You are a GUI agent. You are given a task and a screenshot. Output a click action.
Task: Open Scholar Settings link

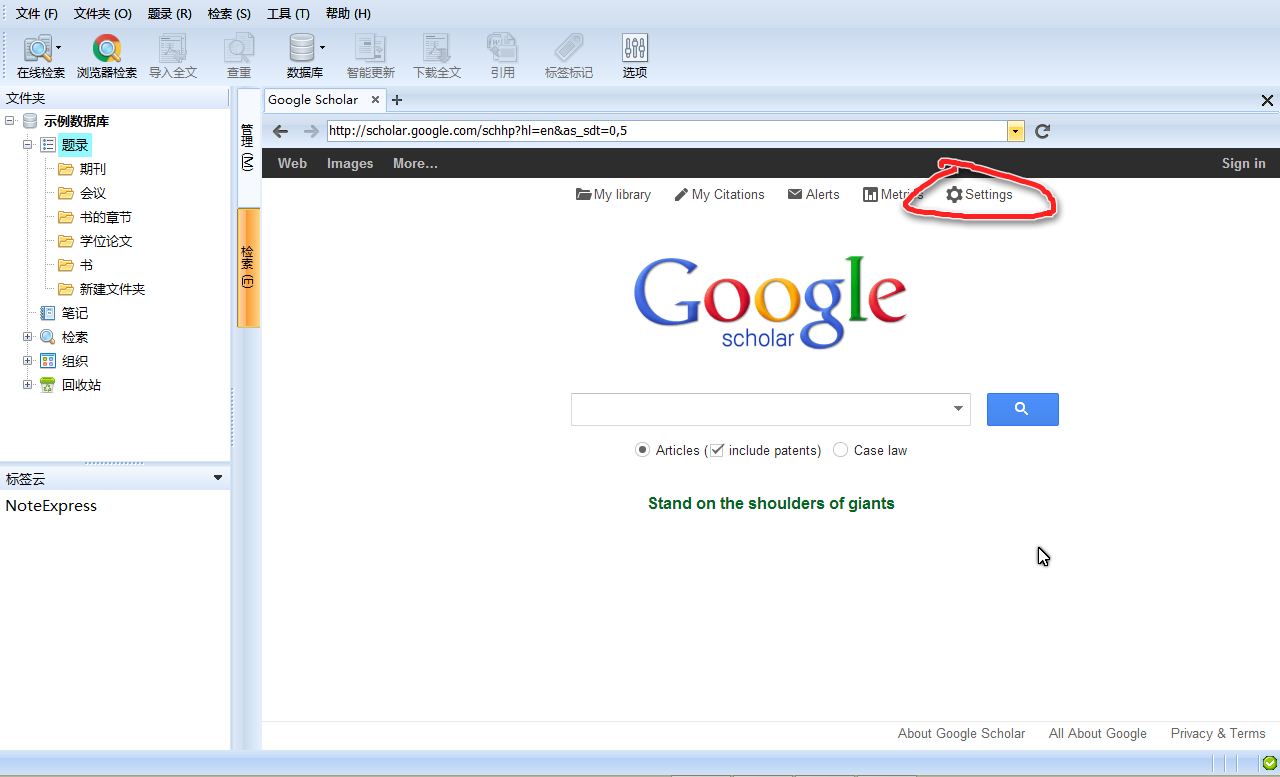(980, 194)
